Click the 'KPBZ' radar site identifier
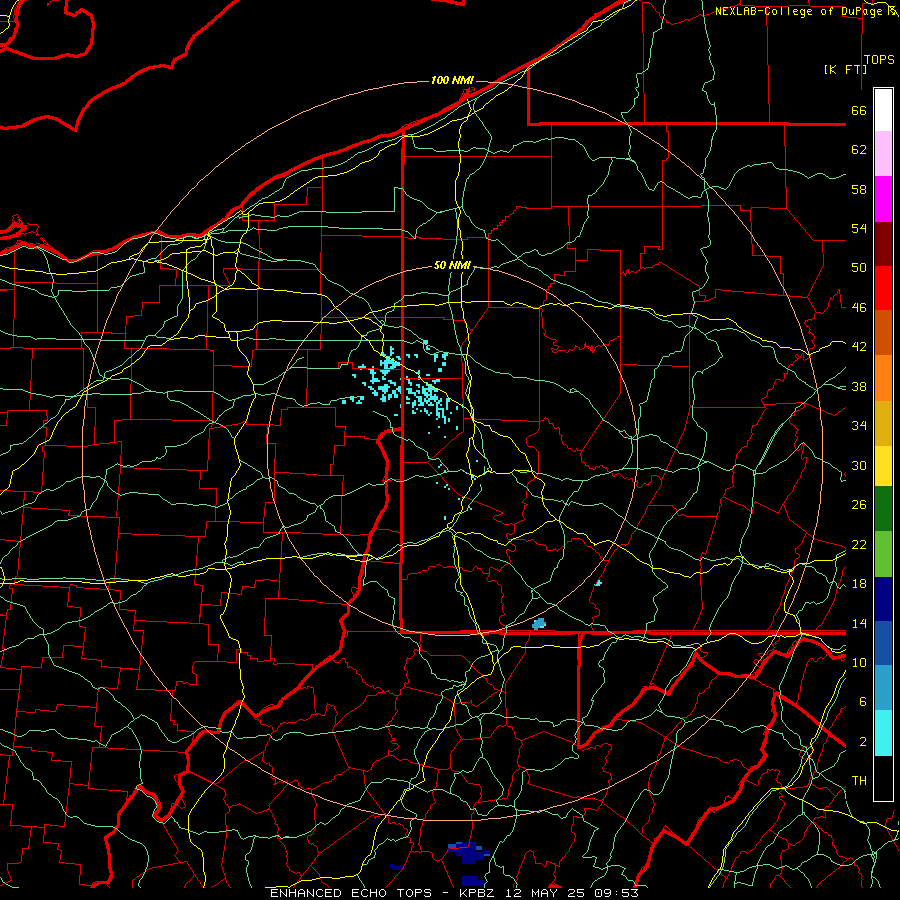 click(x=478, y=893)
